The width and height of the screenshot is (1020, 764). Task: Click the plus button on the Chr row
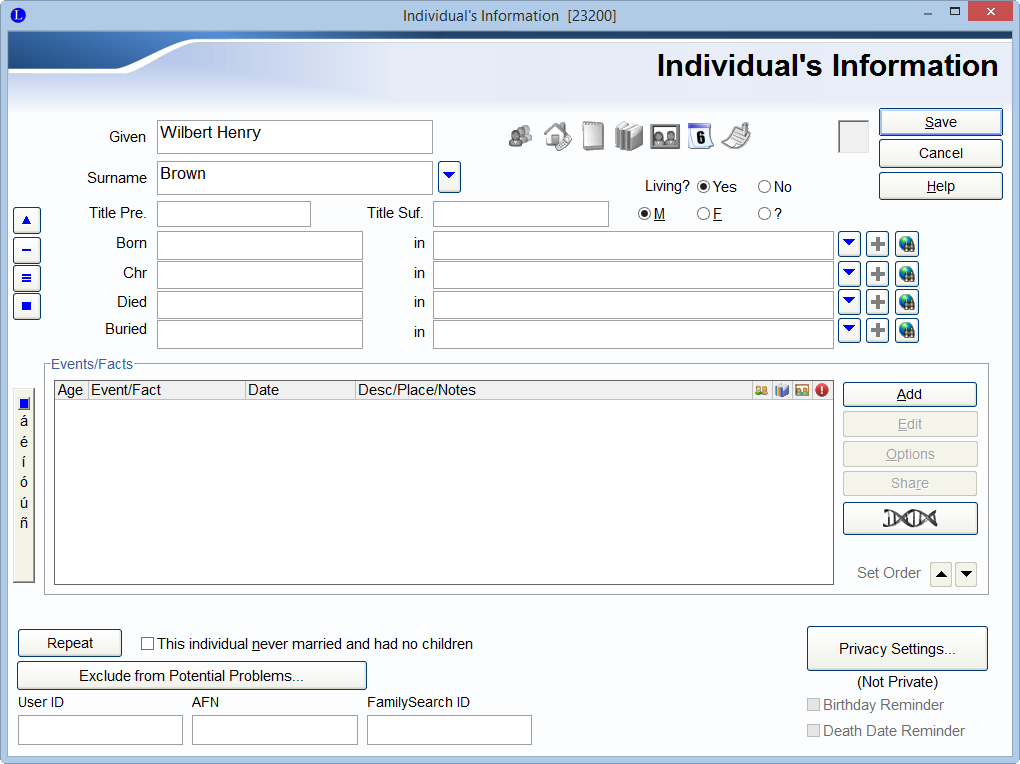(x=878, y=274)
